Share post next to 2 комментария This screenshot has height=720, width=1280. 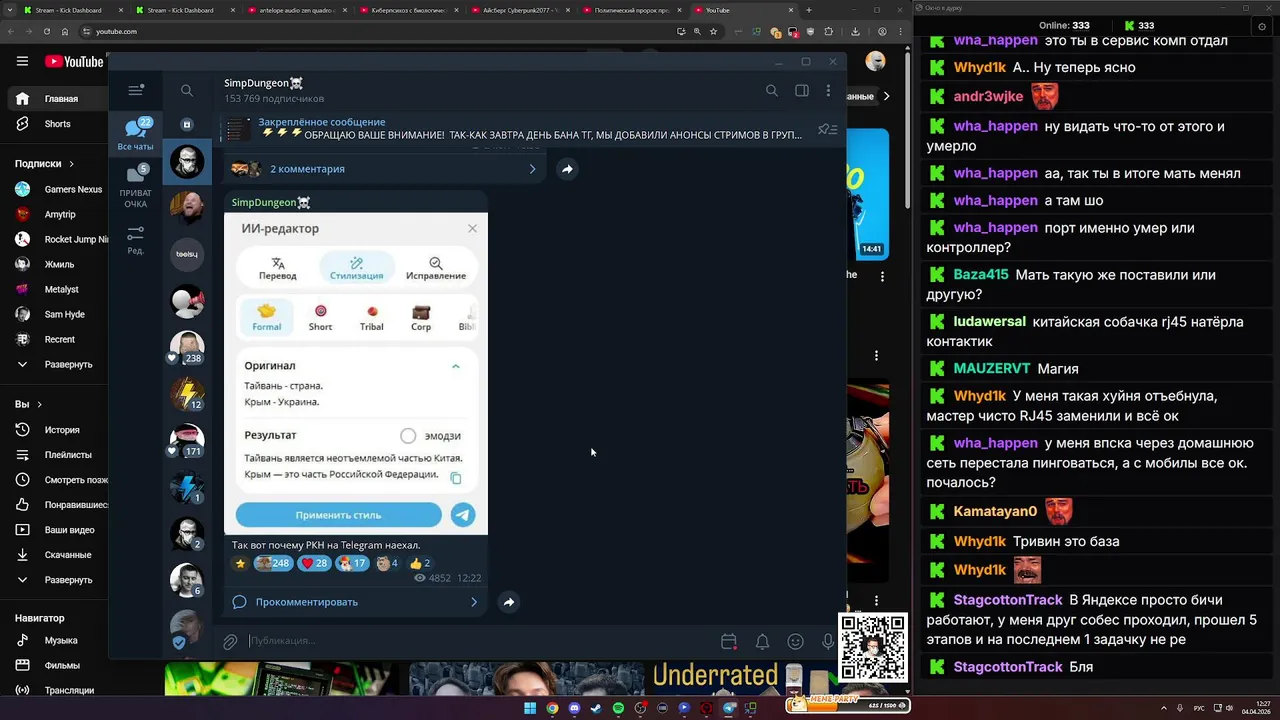567,169
